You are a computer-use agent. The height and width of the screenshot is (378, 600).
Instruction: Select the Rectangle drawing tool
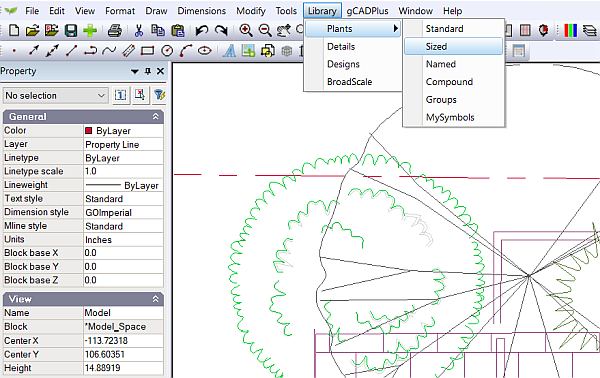click(147, 51)
